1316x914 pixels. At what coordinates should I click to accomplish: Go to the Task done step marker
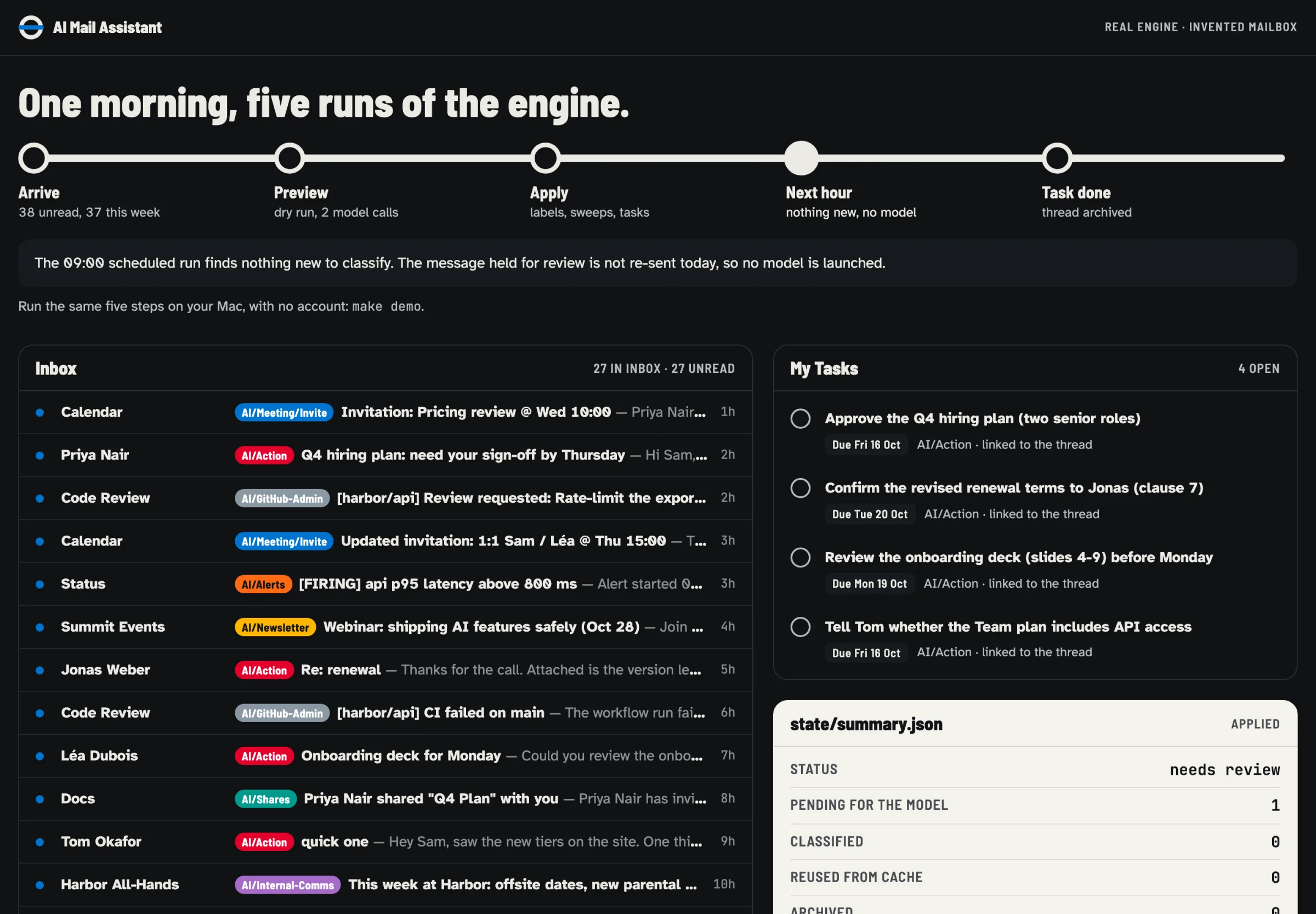tap(1057, 158)
